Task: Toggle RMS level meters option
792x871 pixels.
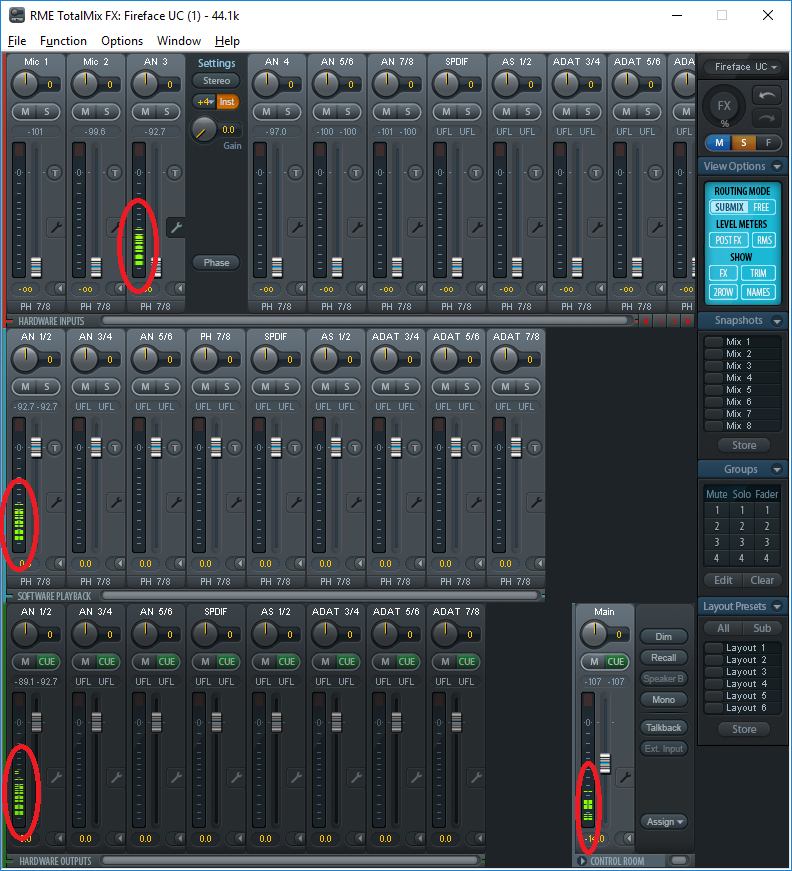Action: click(764, 240)
